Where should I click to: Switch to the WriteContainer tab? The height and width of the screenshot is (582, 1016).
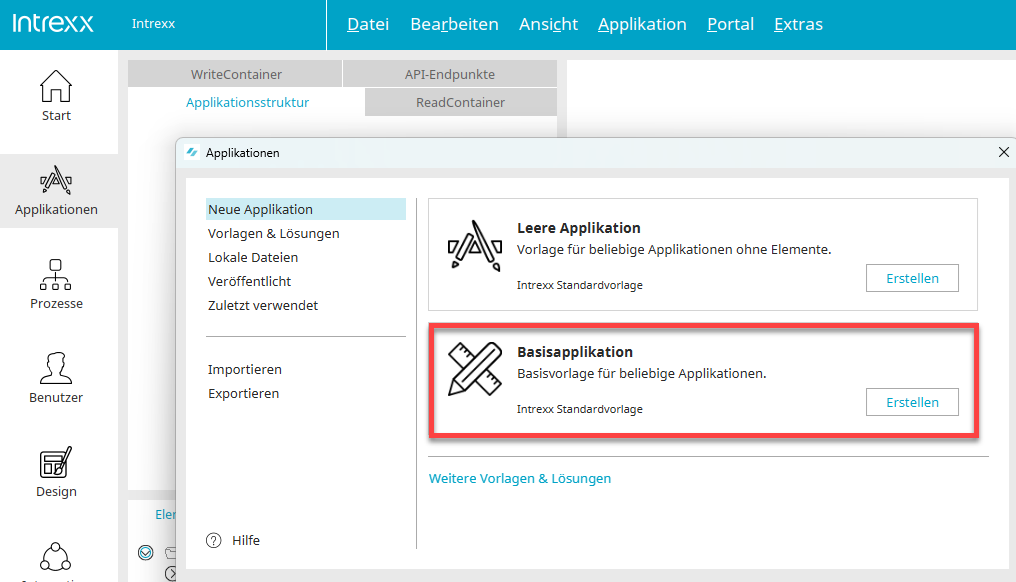pos(235,74)
